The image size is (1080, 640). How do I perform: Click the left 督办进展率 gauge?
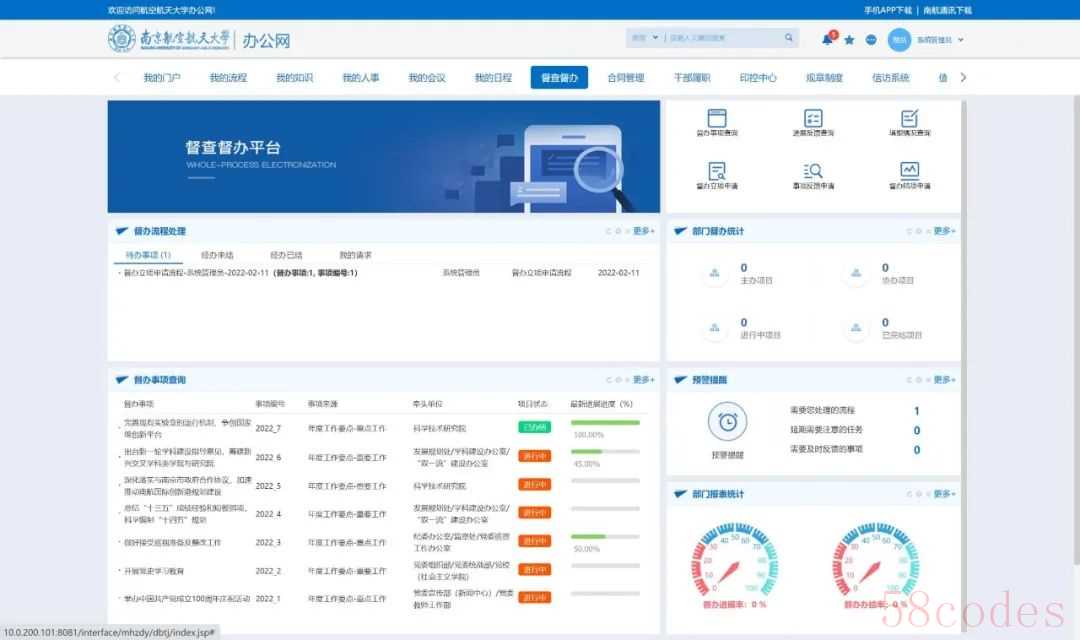pos(734,559)
